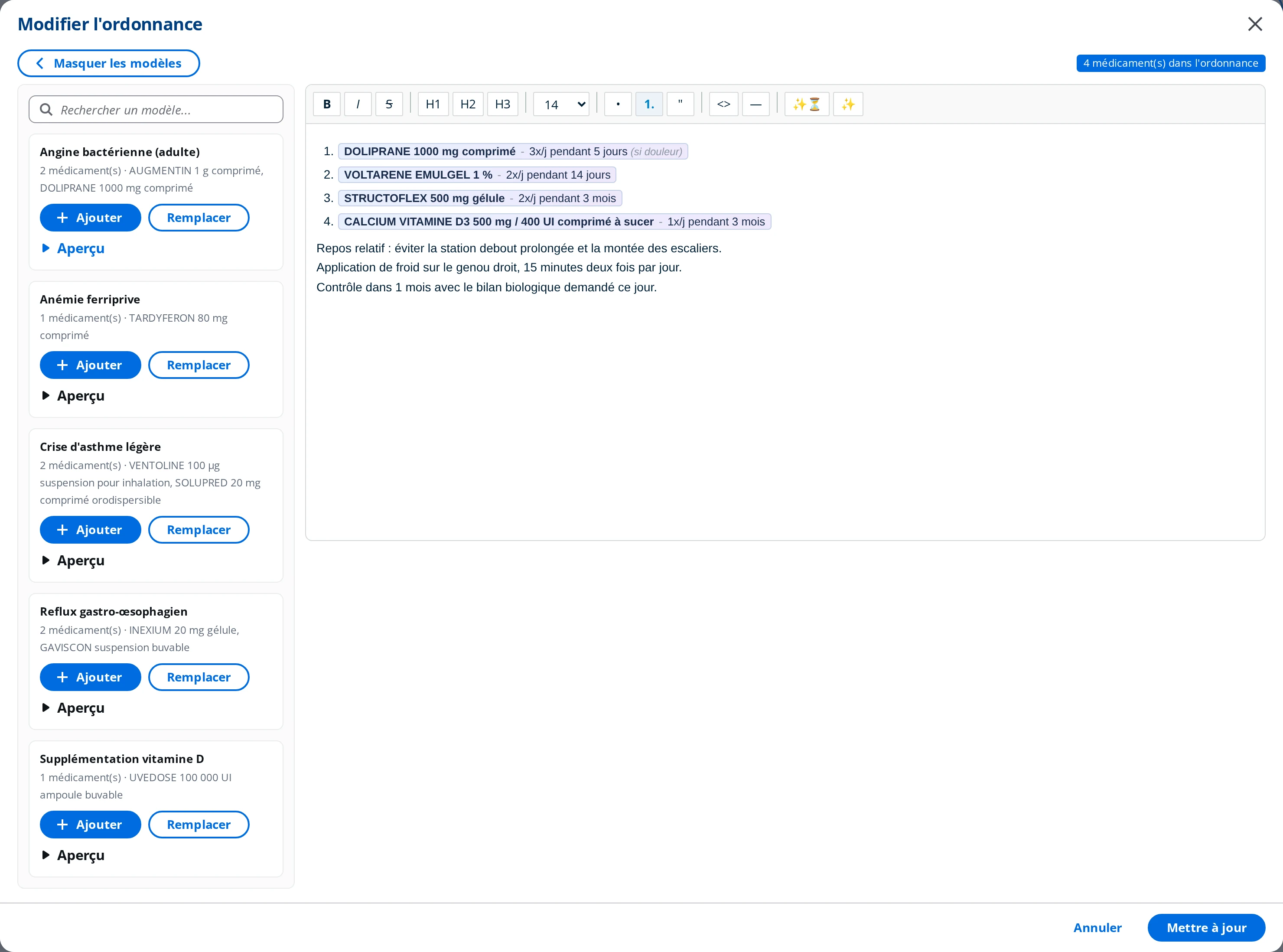This screenshot has width=1283, height=952.
Task: Click the 'Anémie ferriprive' template title
Action: (x=90, y=300)
